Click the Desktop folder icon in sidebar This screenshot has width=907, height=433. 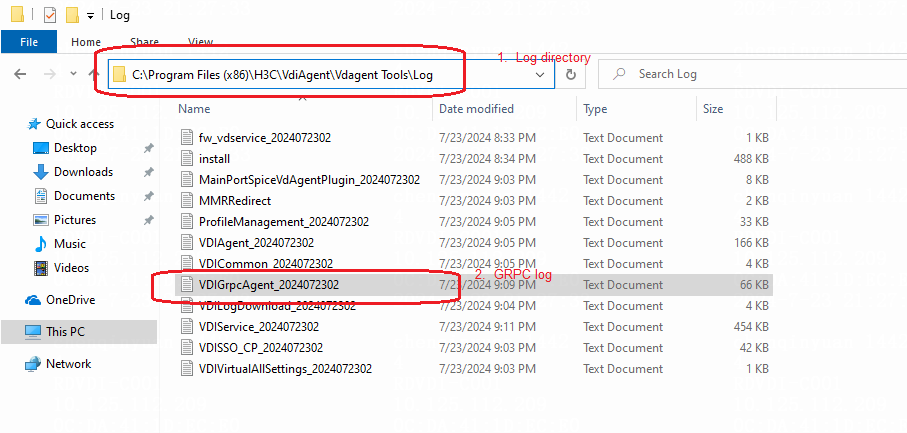coord(40,148)
